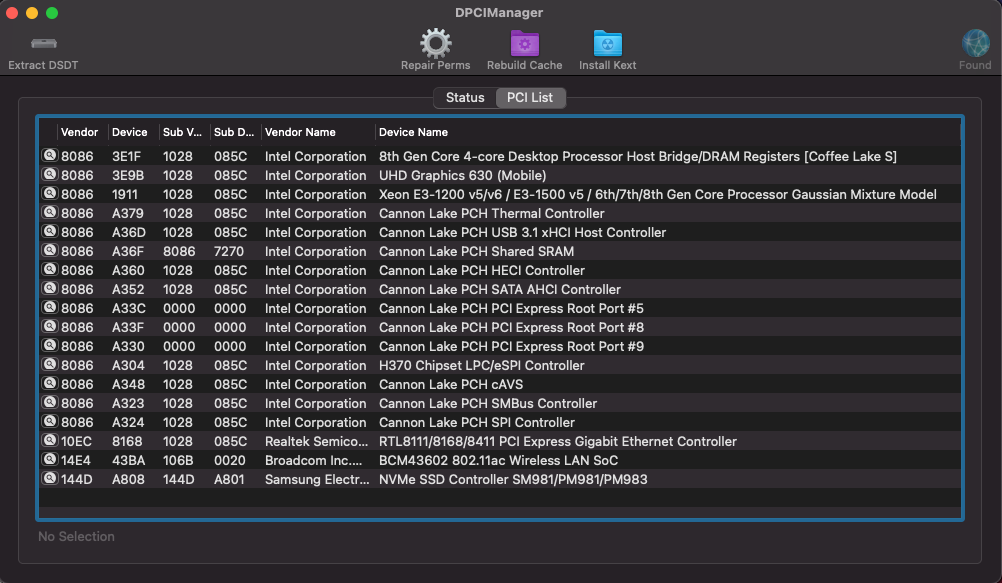
Task: Click lookup icon for UHD Graphics 630 row
Action: point(50,175)
